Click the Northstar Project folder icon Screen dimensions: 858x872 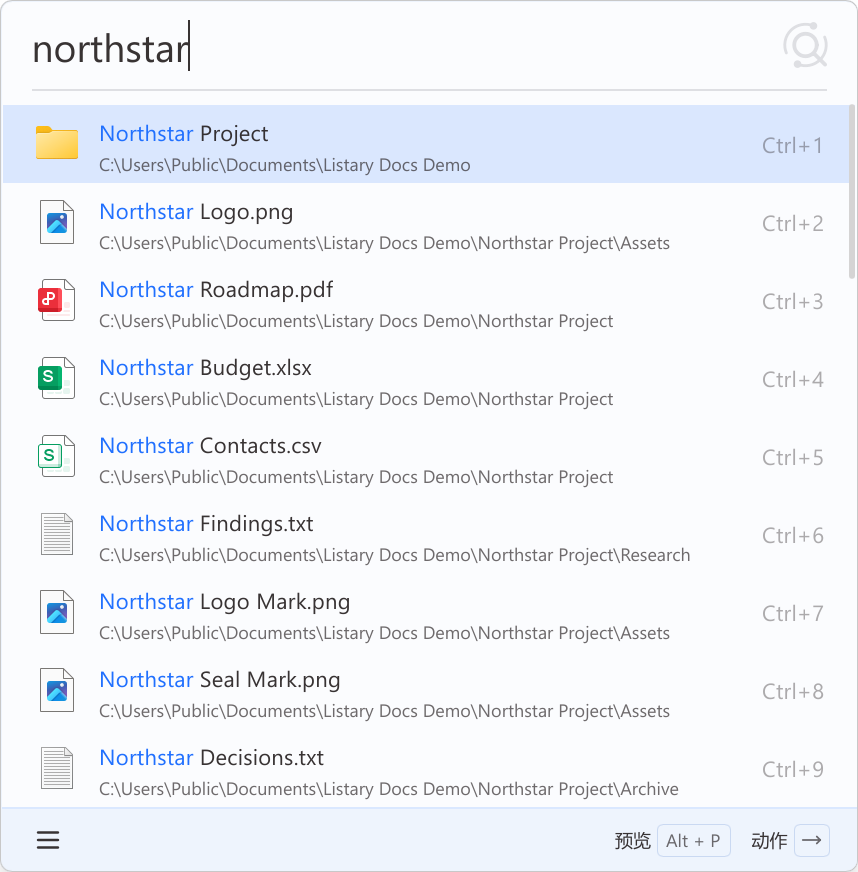57,143
